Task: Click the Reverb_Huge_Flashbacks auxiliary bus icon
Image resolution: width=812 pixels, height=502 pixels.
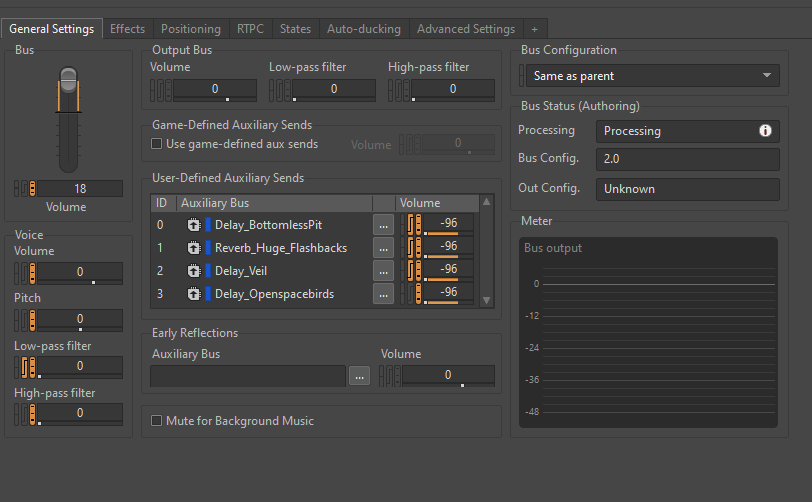Action: point(194,248)
